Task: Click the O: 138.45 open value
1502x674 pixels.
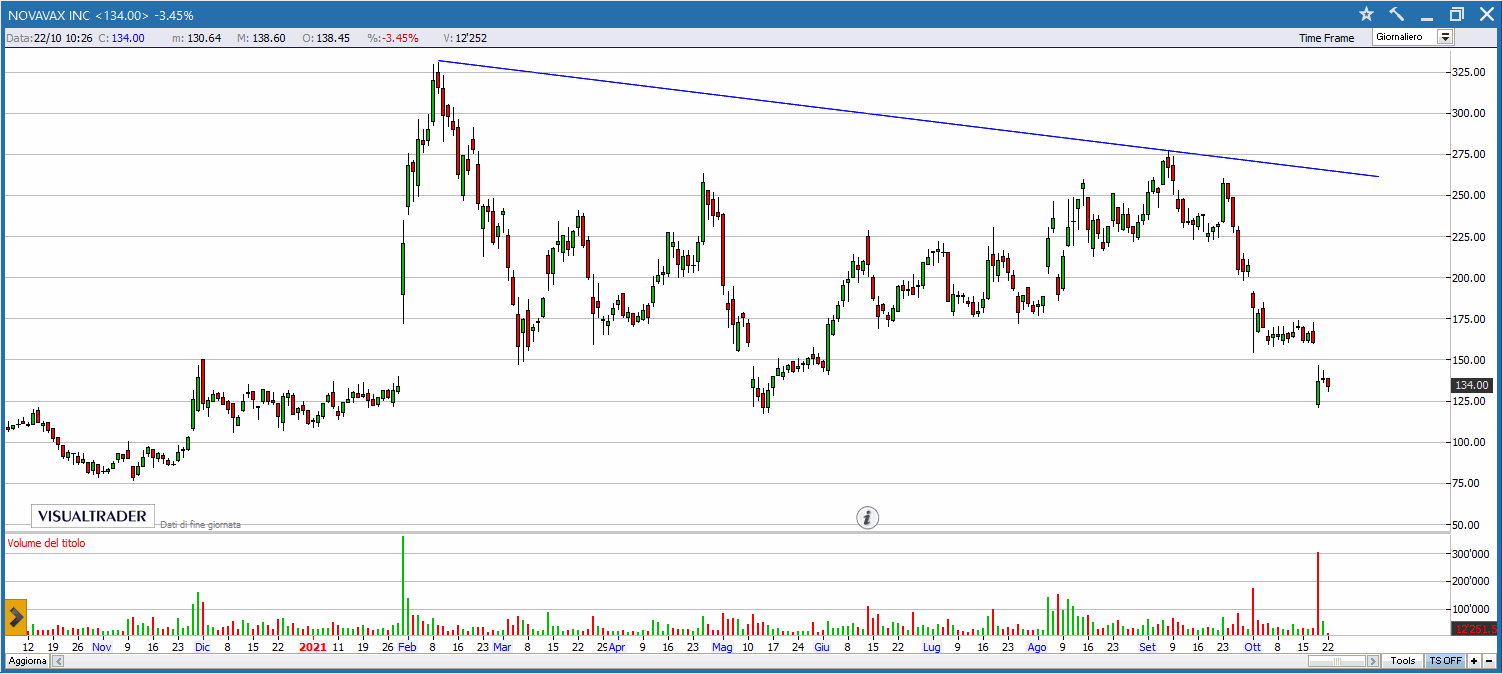Action: click(327, 38)
